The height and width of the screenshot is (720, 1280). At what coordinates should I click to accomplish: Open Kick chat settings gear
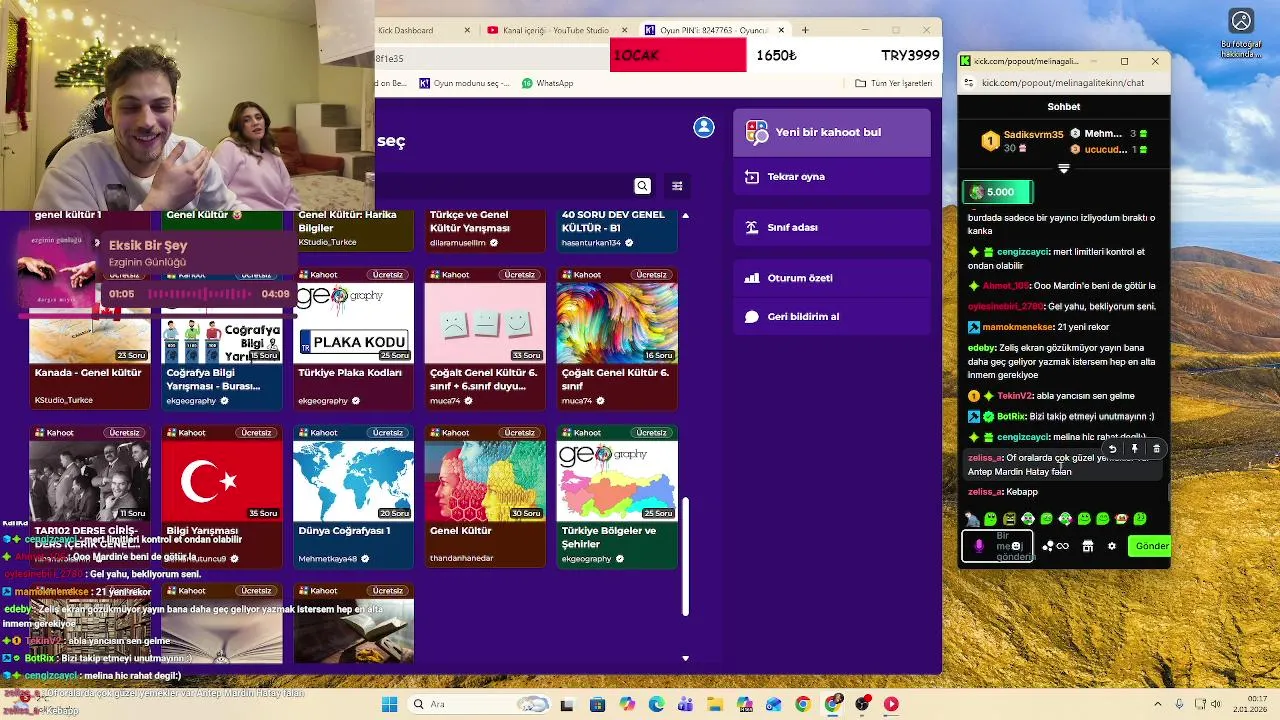tap(1111, 546)
